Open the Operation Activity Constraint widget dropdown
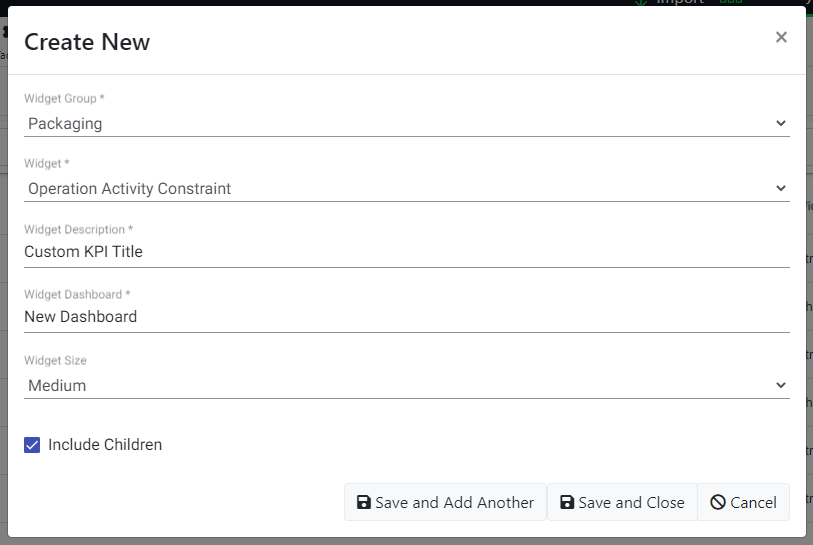 click(x=400, y=188)
